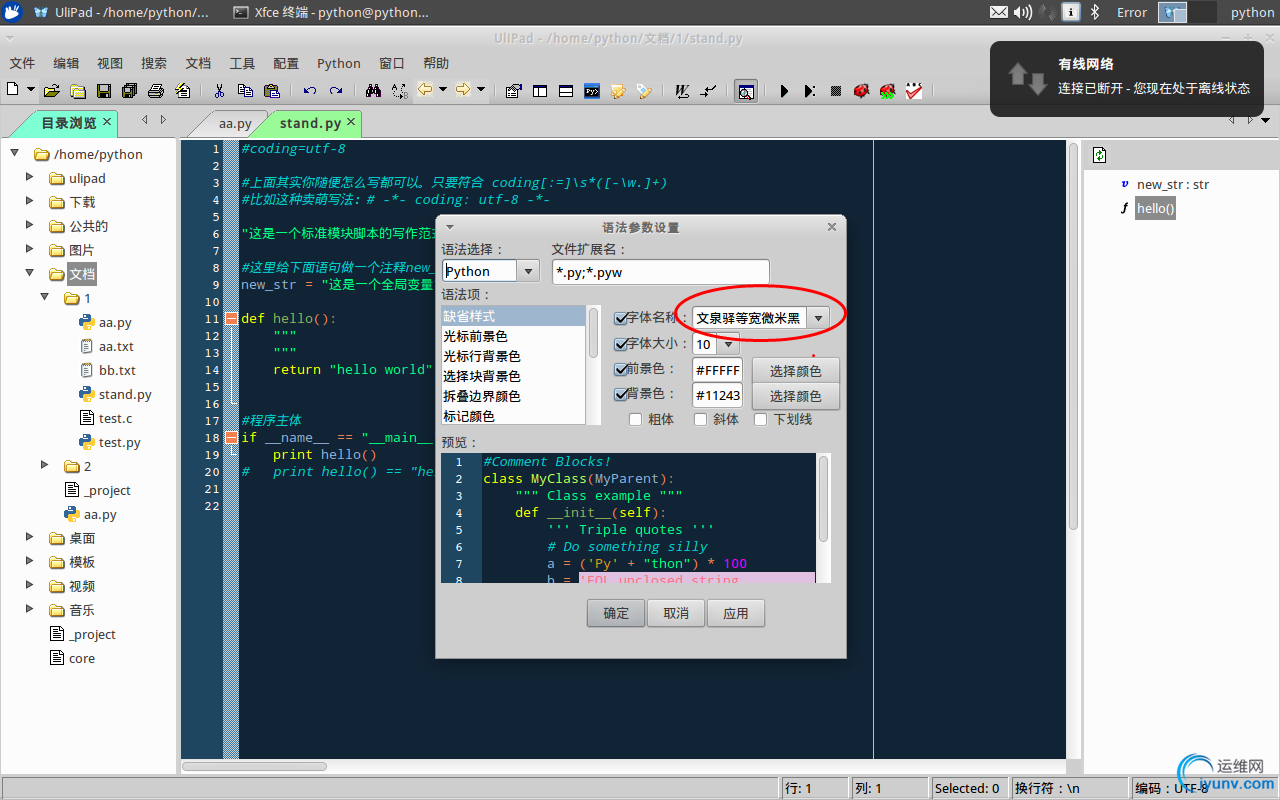Open the 编辑 menu
This screenshot has height=800, width=1280.
pyautogui.click(x=66, y=63)
